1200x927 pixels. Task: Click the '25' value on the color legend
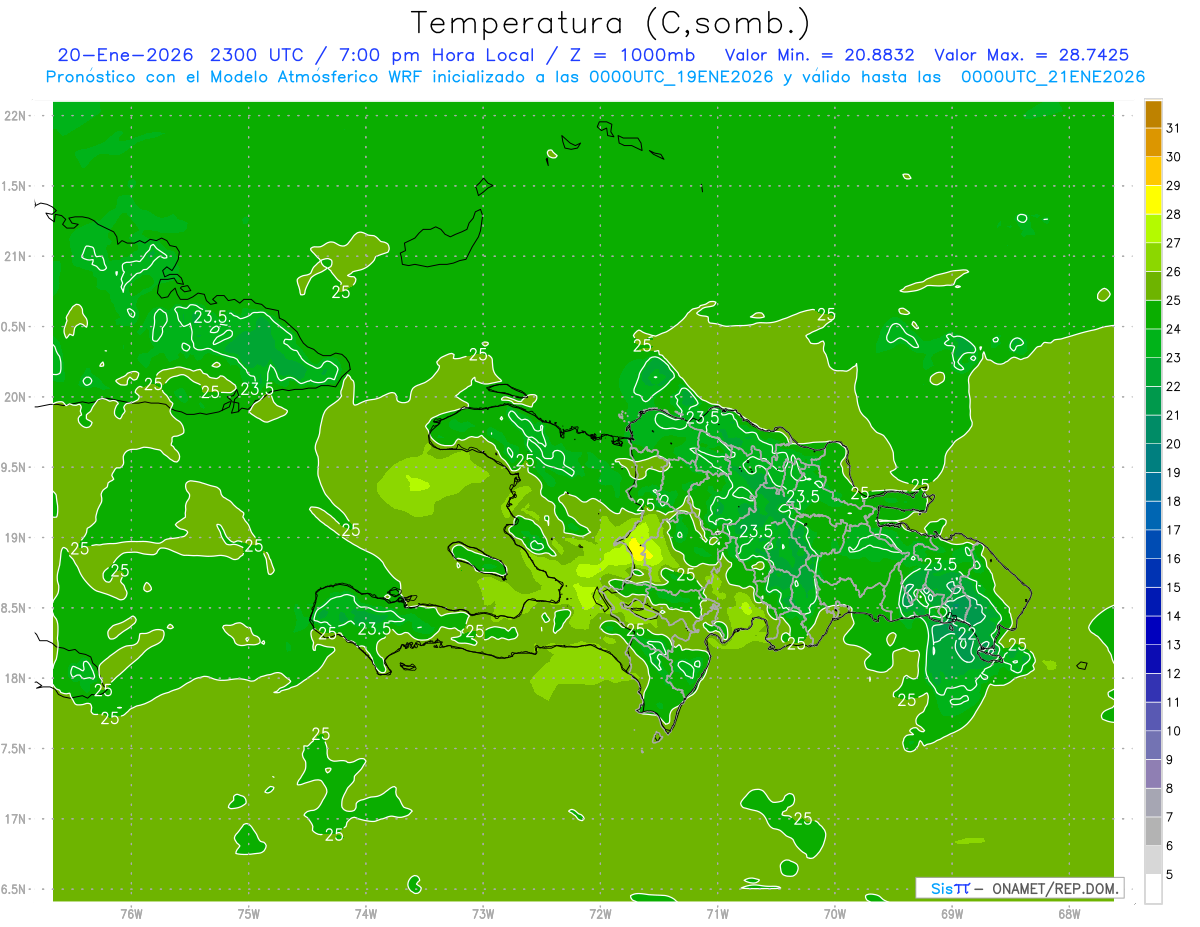click(1174, 300)
